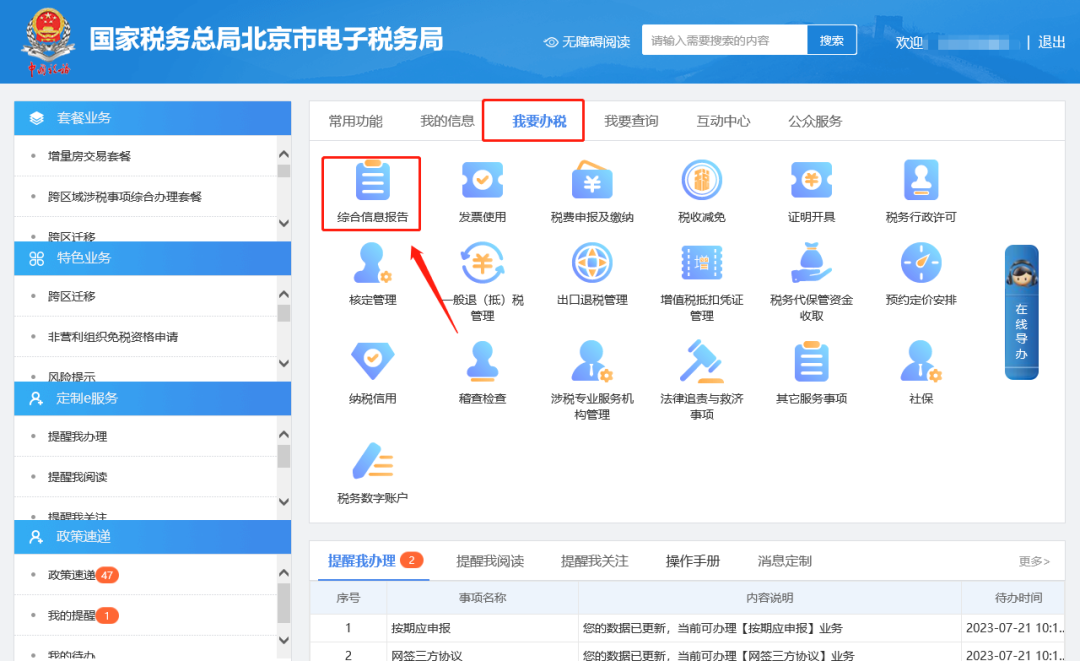Click 更多> link in reminders panel
This screenshot has width=1080, height=661.
(1034, 561)
